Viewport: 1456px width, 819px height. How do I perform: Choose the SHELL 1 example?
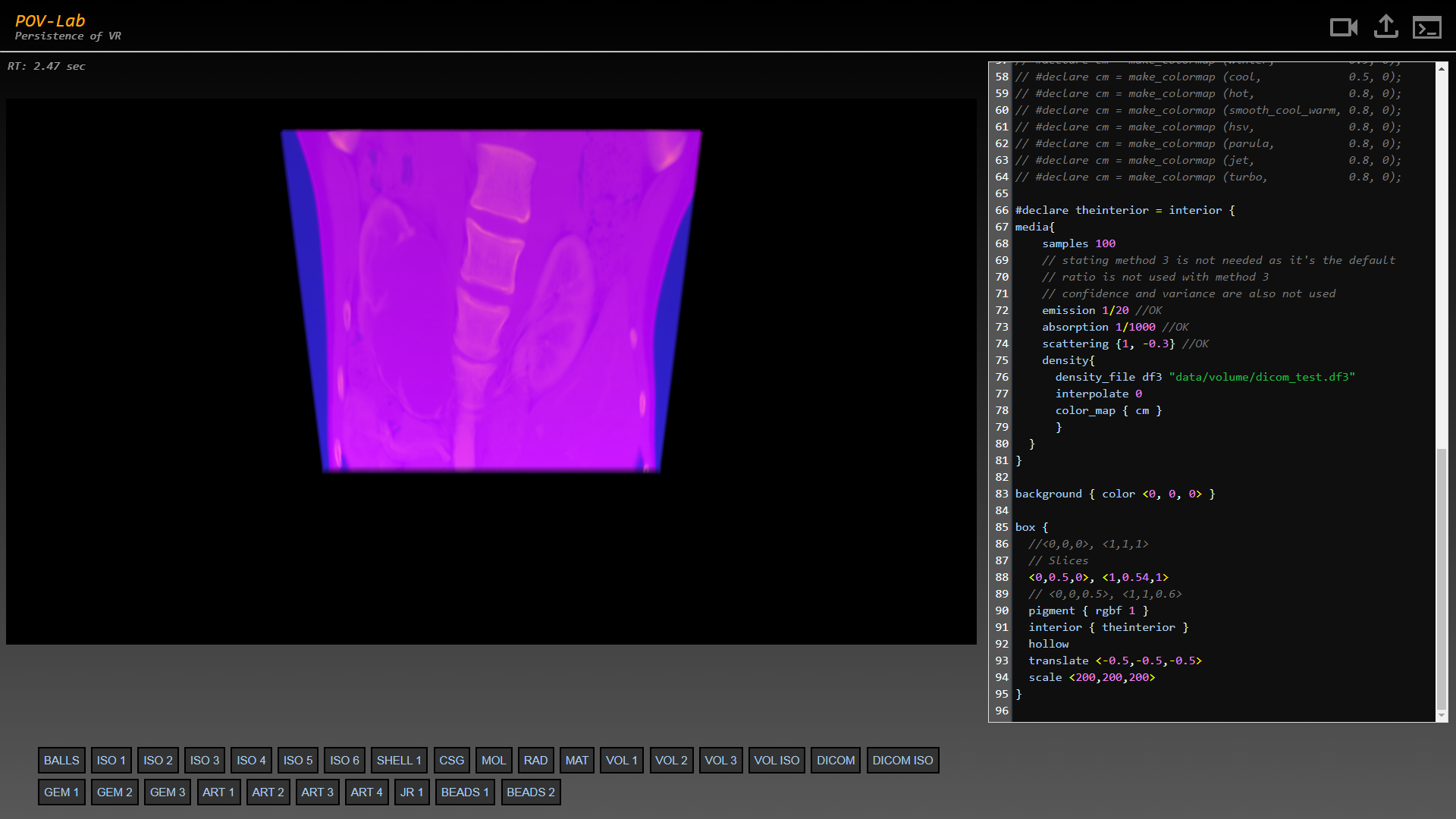coord(398,760)
